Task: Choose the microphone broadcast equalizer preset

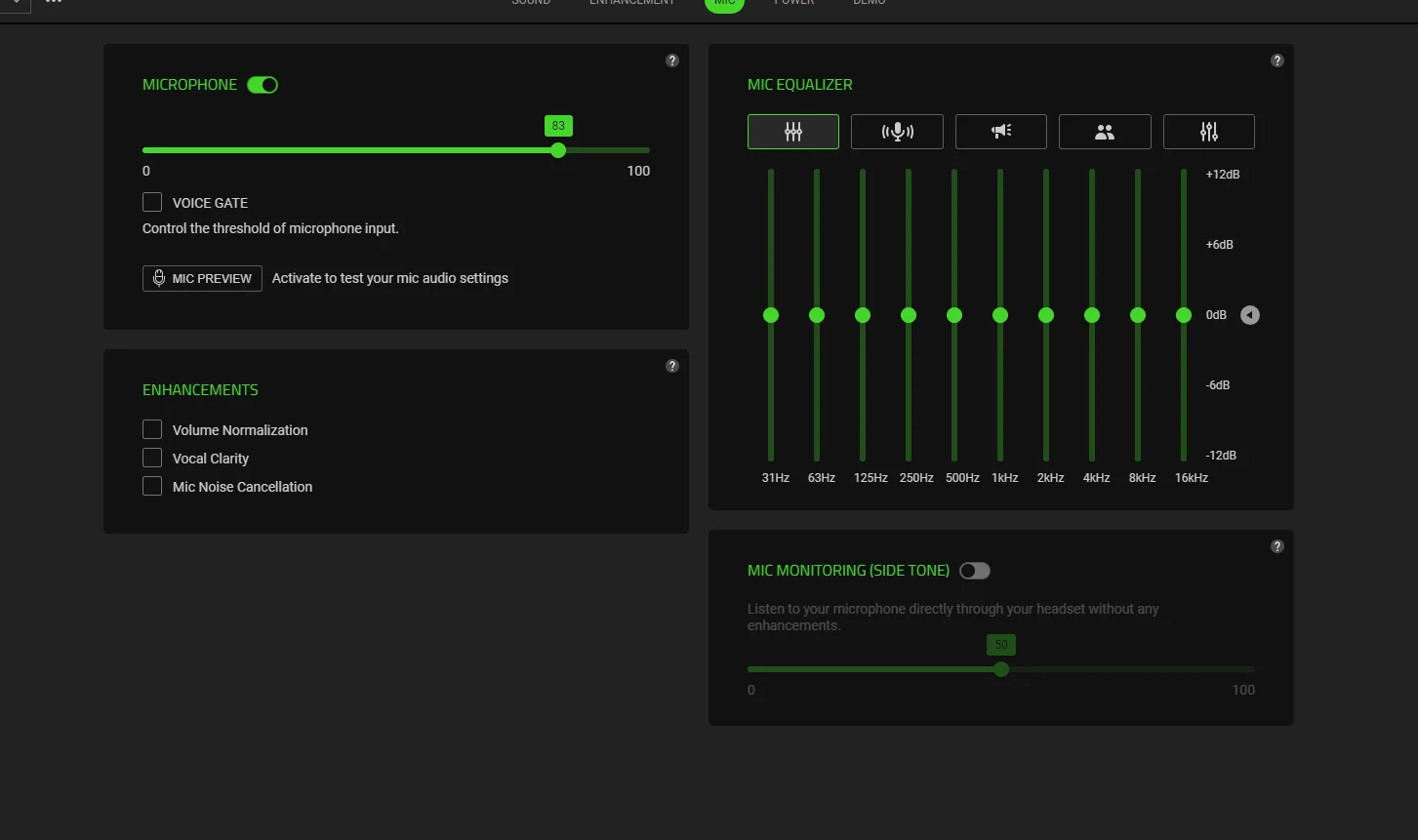Action: 897,132
